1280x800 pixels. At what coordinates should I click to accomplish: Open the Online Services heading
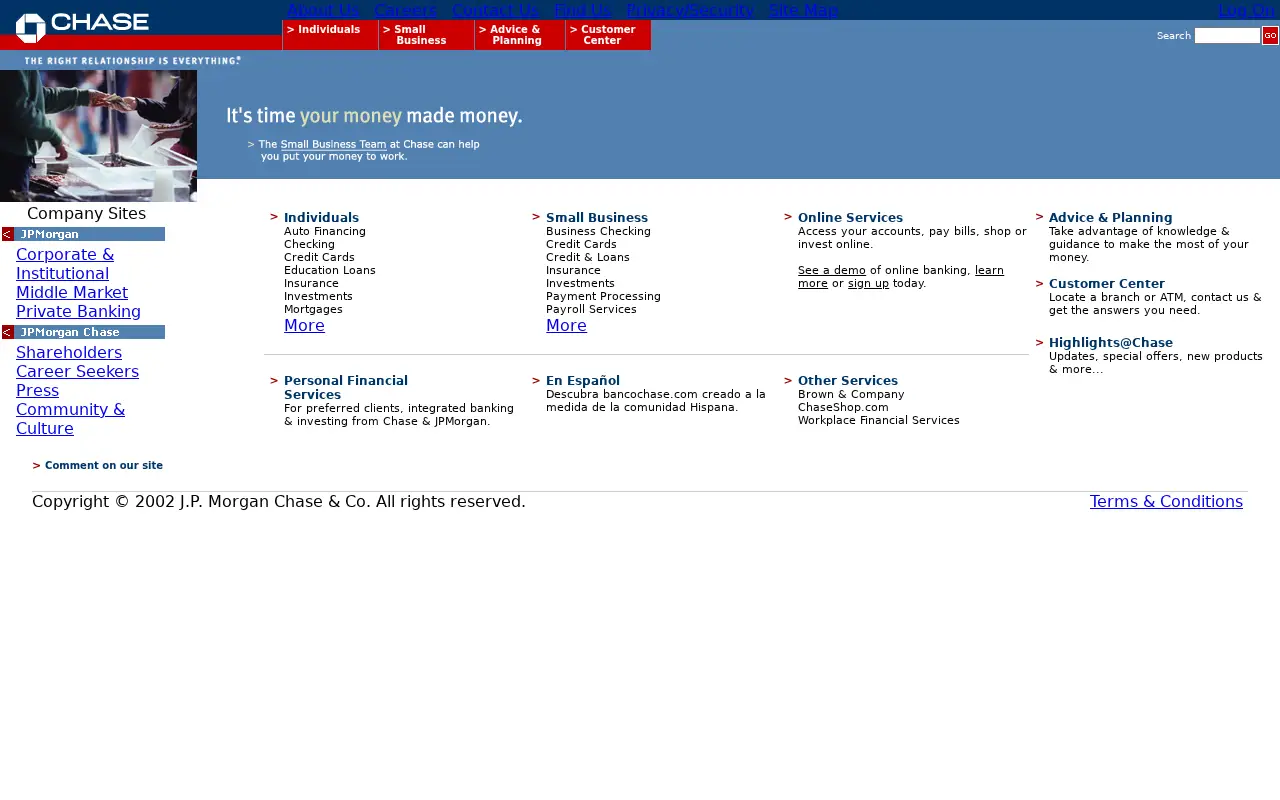click(x=850, y=218)
